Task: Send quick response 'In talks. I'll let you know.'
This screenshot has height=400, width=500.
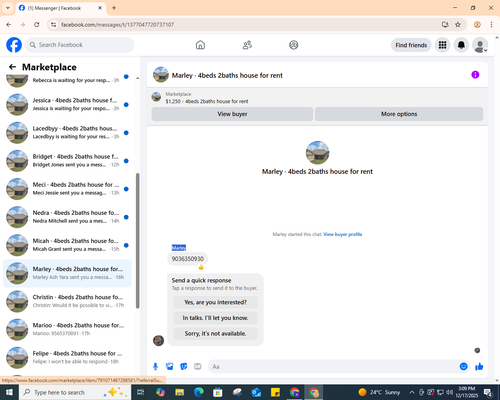Action: [215, 318]
